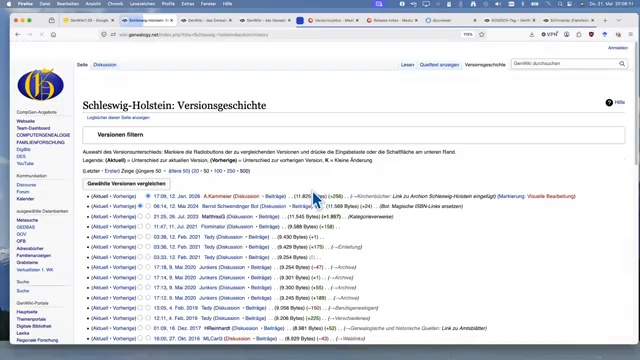The image size is (640, 360).
Task: Open the downloads panel icon
Action: (x=531, y=35)
